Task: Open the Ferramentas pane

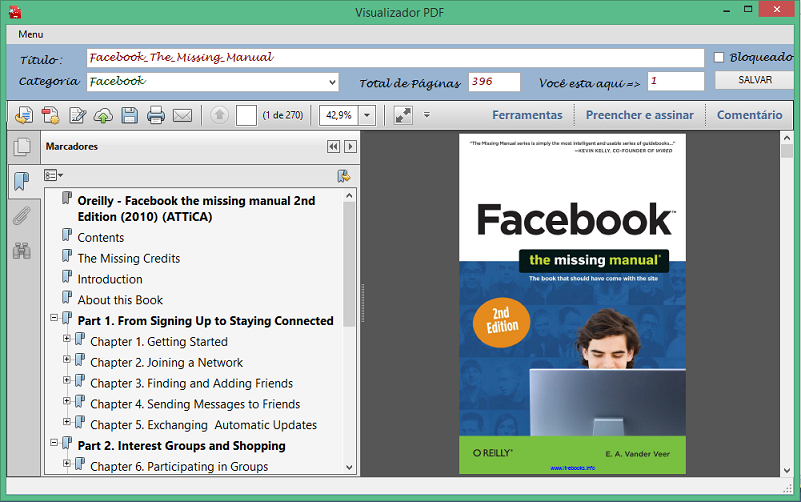Action: (527, 115)
